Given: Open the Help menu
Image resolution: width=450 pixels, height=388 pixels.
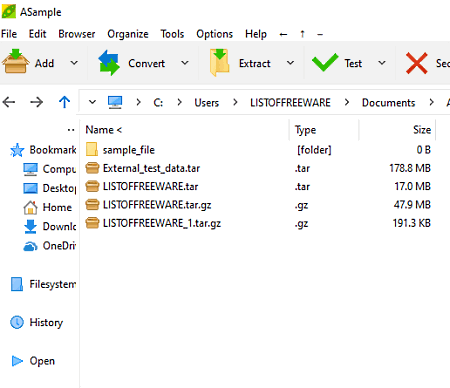Looking at the screenshot, I should pyautogui.click(x=256, y=34).
